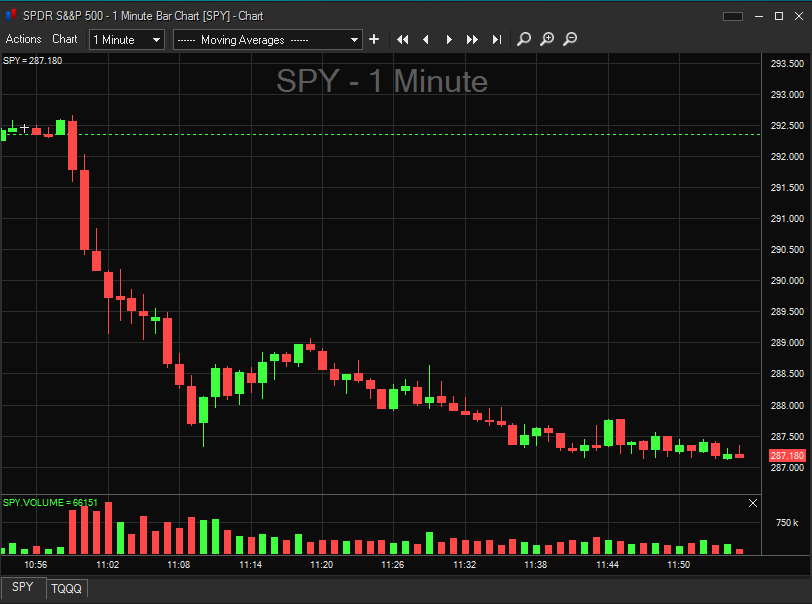Viewport: 812px width, 604px height.
Task: Switch to the TQQQ tab
Action: coord(67,589)
